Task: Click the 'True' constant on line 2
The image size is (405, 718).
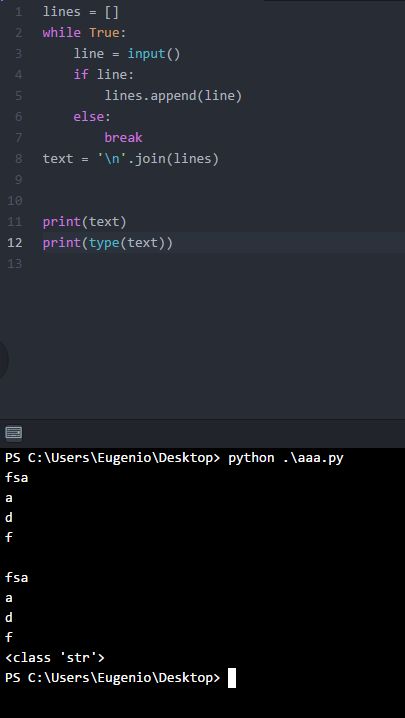Action: (104, 33)
